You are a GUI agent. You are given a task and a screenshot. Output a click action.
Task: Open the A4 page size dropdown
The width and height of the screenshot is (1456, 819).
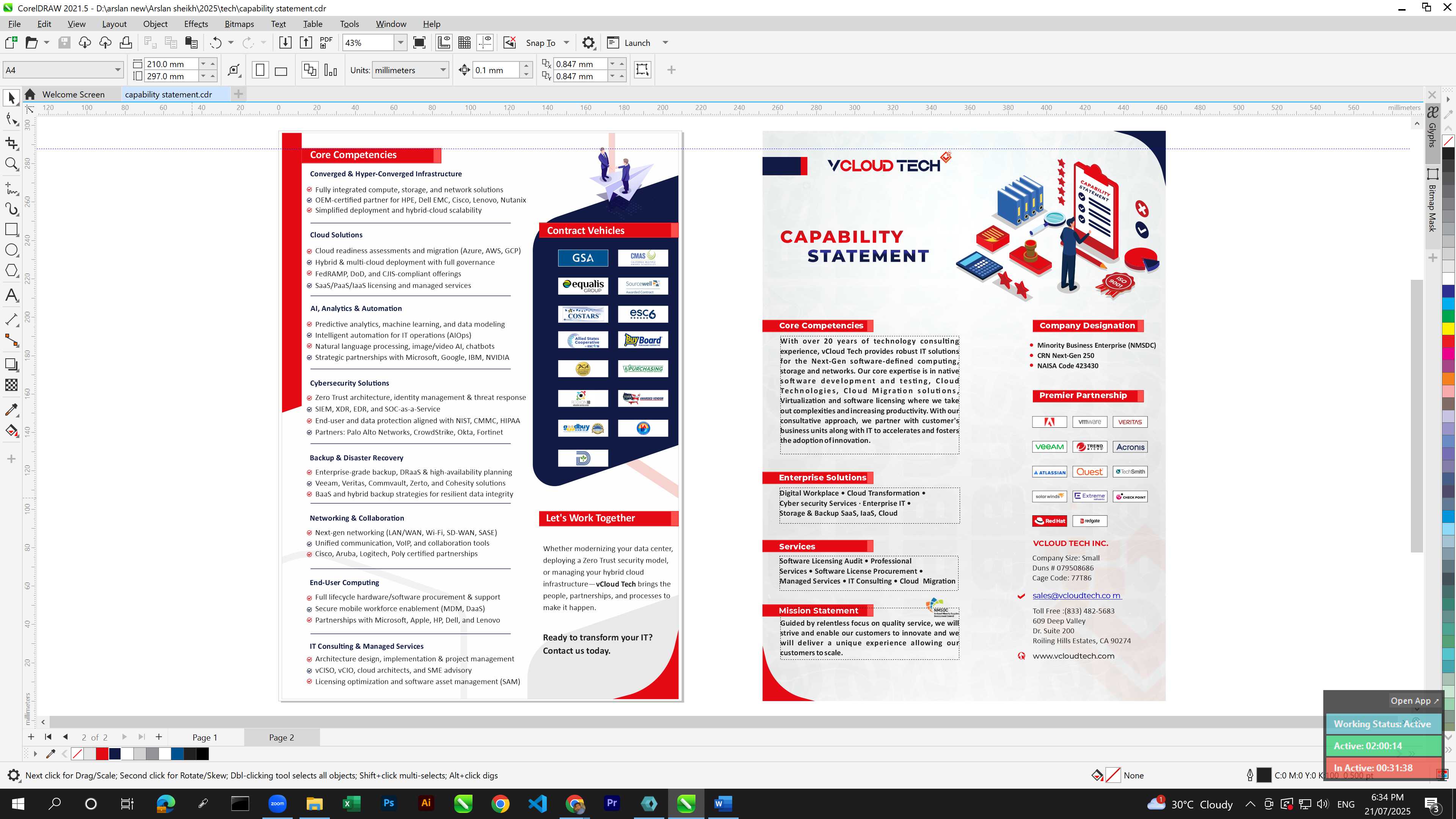(118, 70)
